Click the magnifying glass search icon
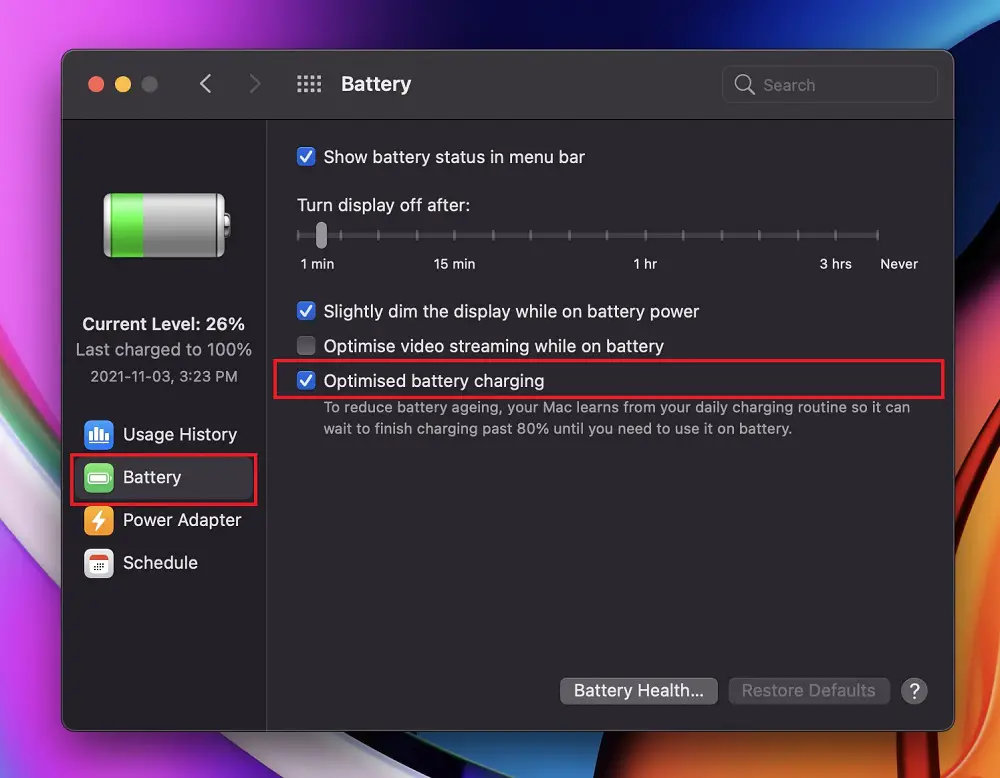The height and width of the screenshot is (778, 1000). [744, 85]
